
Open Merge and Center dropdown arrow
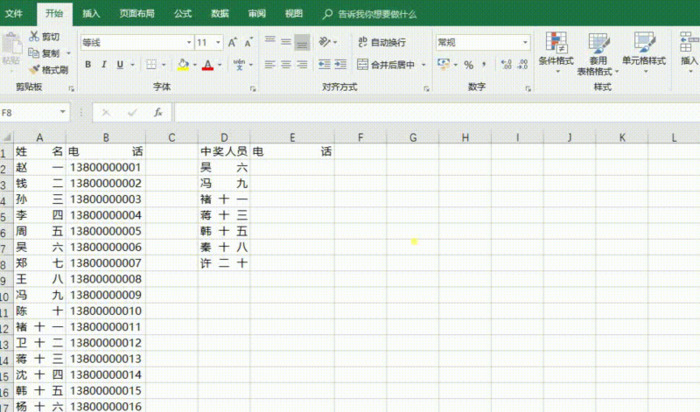coord(424,65)
